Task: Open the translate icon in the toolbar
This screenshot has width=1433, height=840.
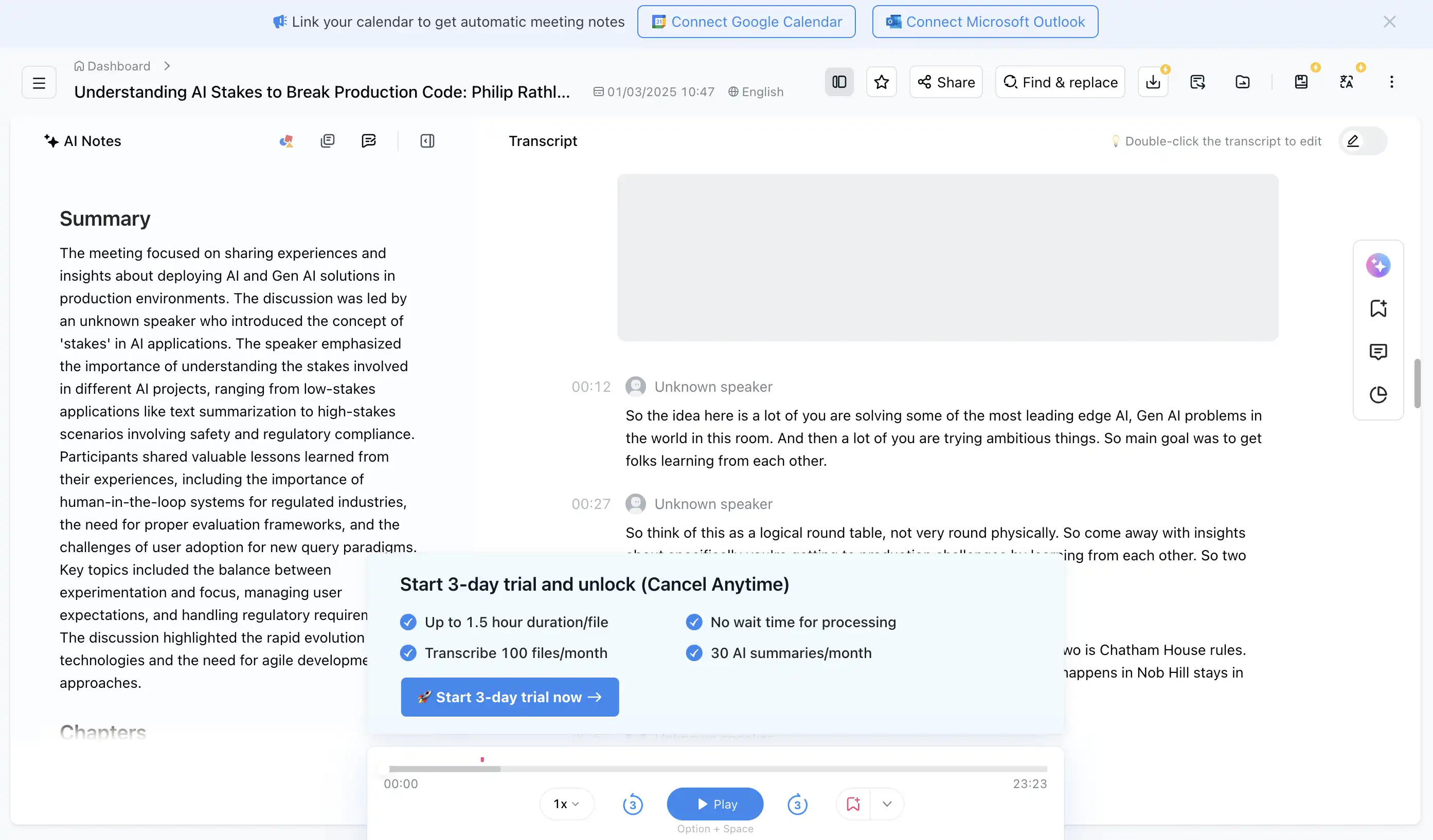Action: (1347, 82)
